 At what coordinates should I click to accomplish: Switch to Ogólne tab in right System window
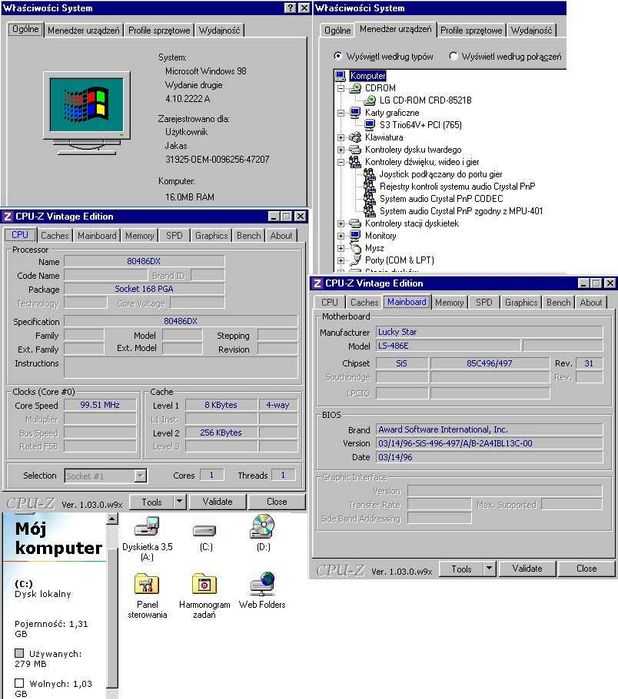click(337, 30)
